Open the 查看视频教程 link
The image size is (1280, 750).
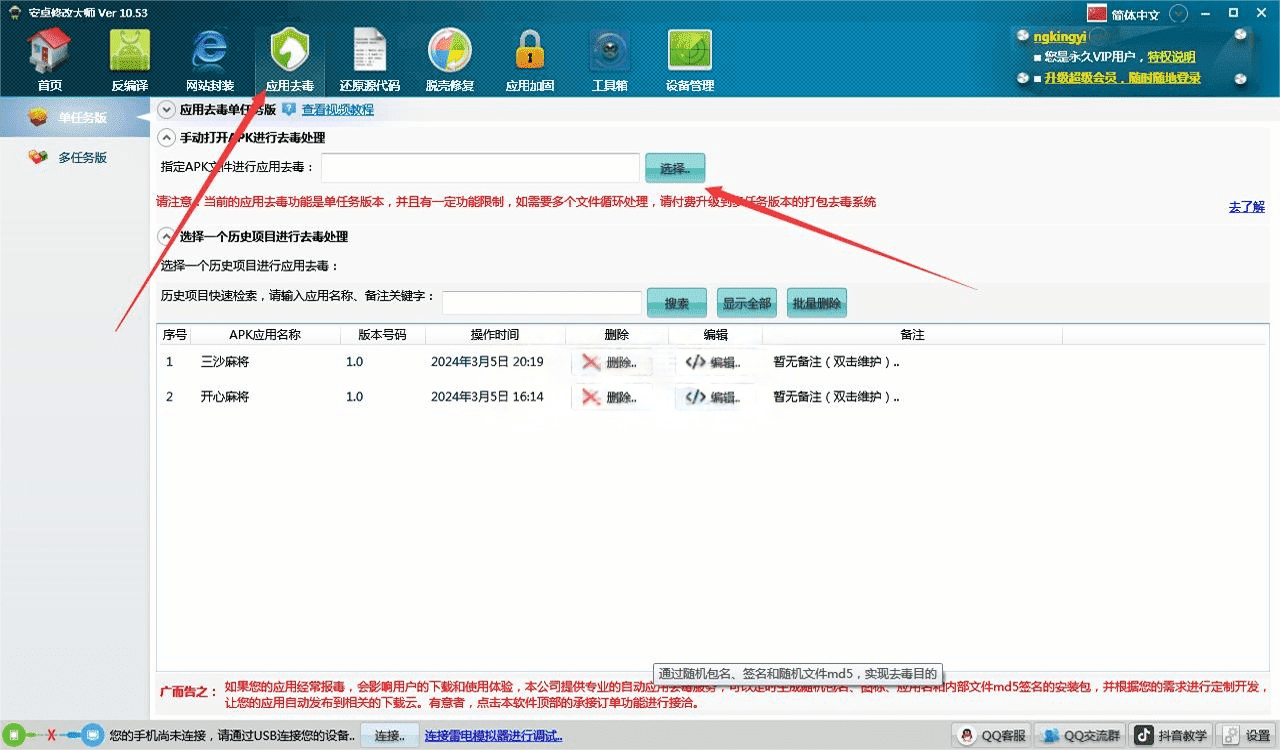tap(337, 110)
